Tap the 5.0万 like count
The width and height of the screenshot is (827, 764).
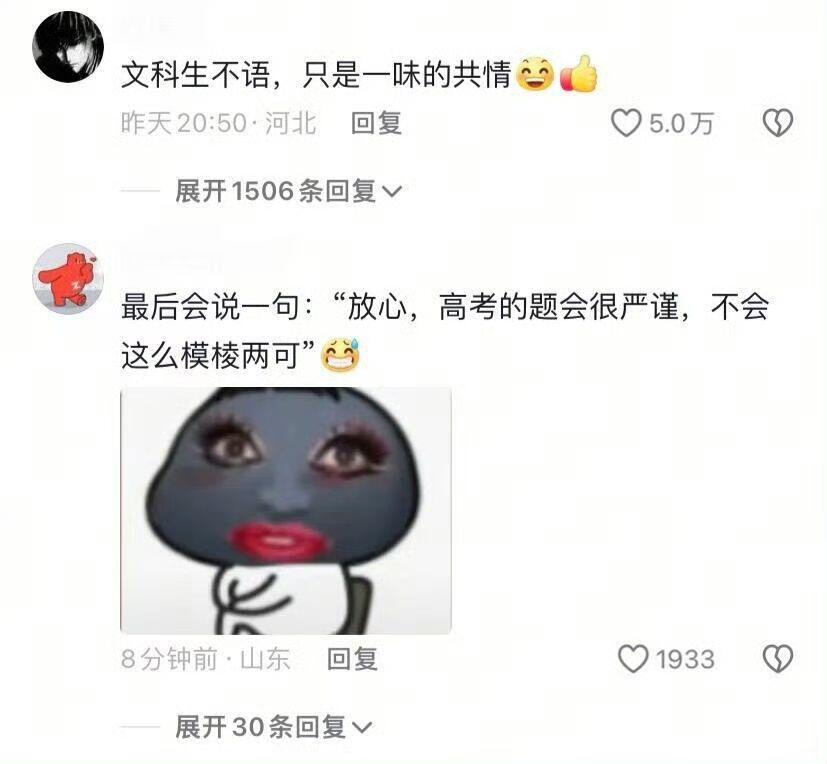click(681, 123)
